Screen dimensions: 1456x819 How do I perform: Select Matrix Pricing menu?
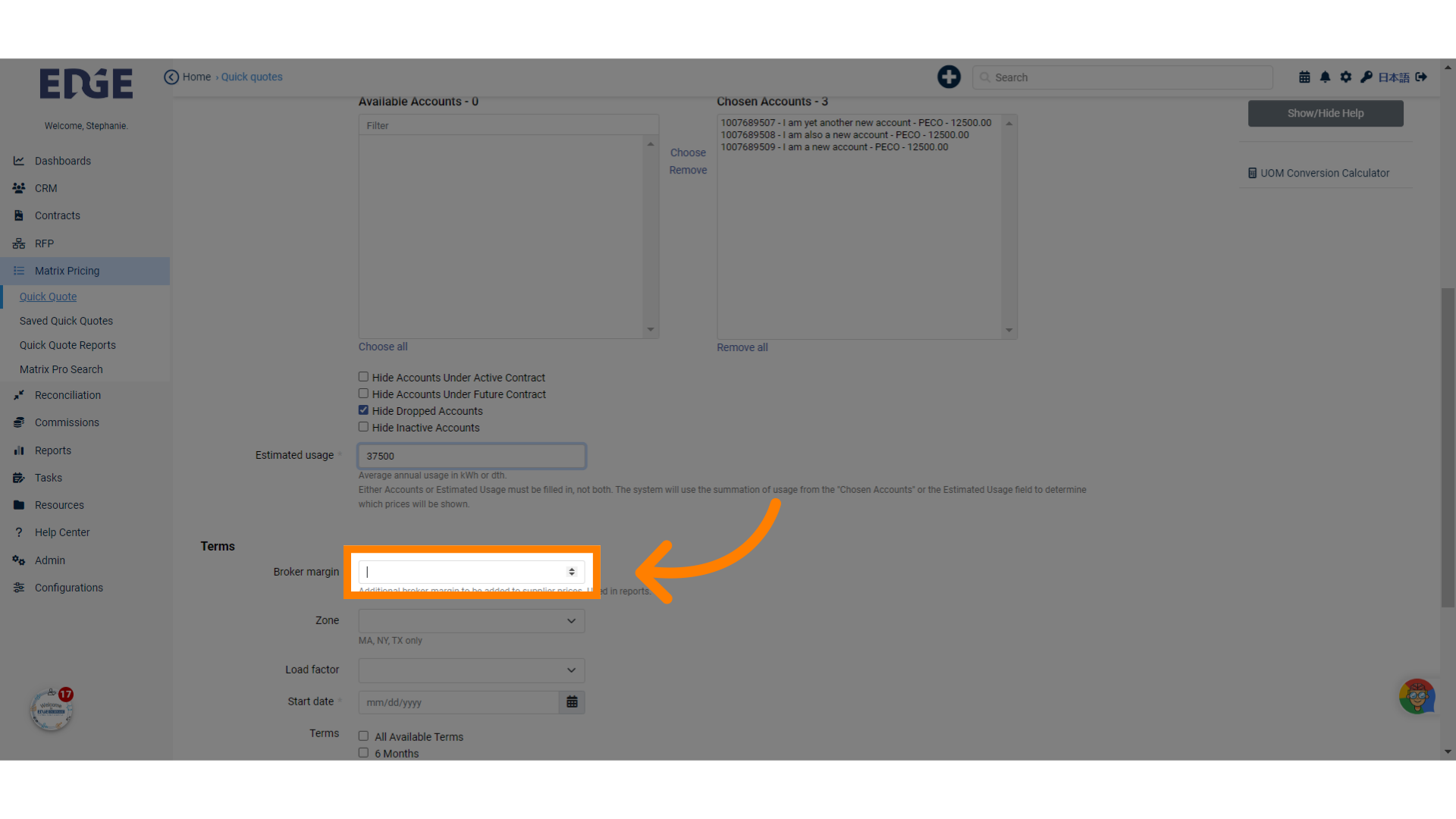[x=85, y=271]
